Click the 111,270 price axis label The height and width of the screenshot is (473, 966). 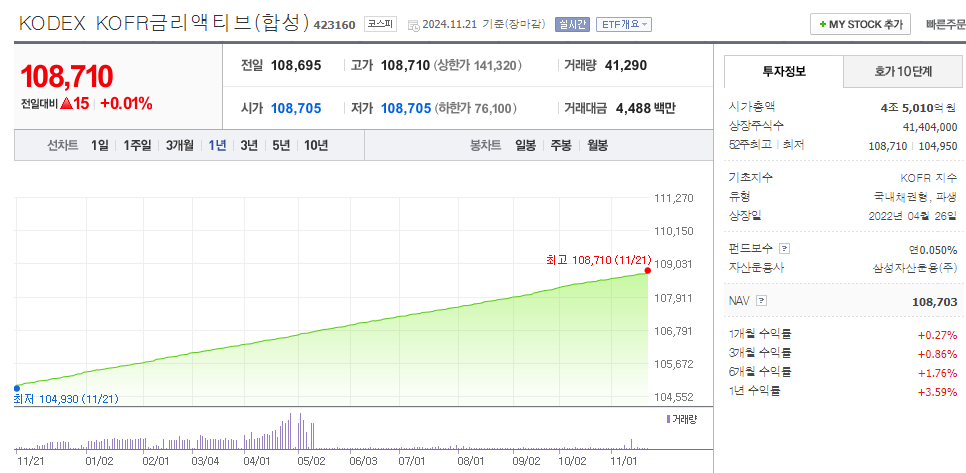[673, 198]
